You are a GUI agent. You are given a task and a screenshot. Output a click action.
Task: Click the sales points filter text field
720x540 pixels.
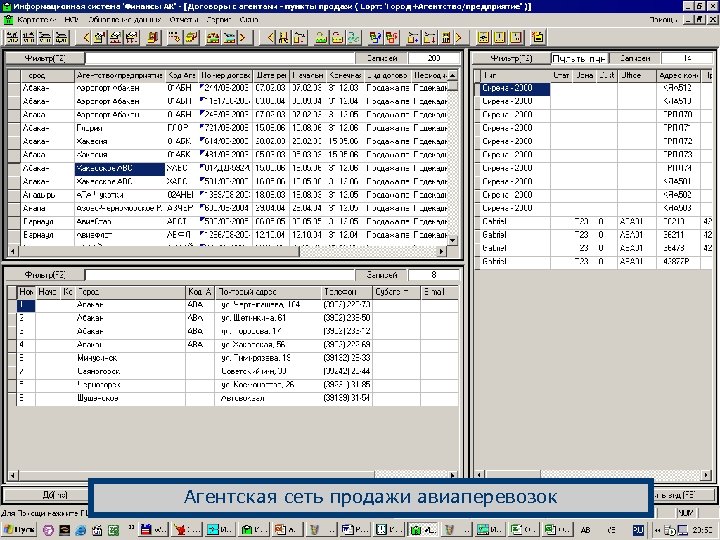coord(220,275)
